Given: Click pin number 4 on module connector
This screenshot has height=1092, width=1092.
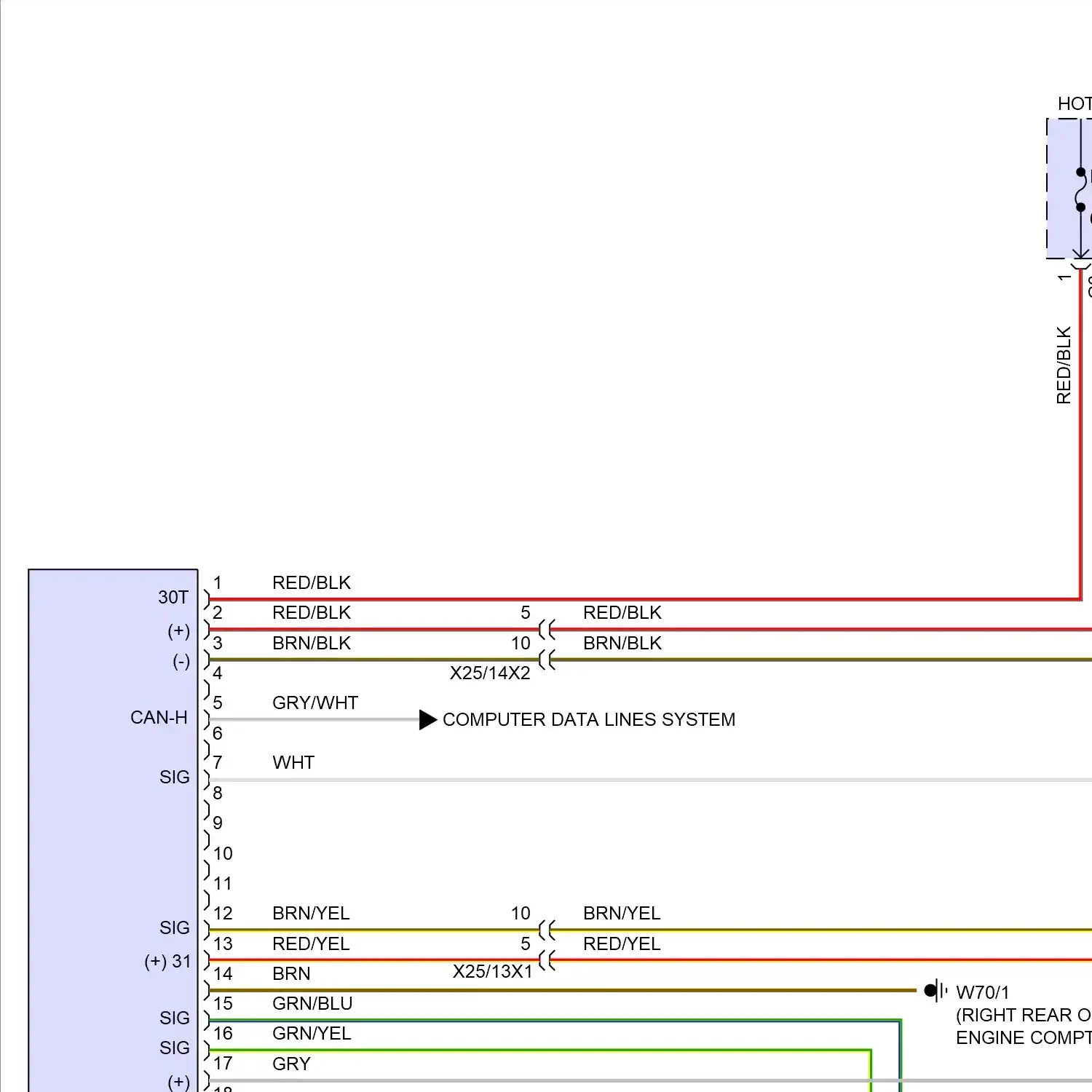Looking at the screenshot, I should point(218,673).
